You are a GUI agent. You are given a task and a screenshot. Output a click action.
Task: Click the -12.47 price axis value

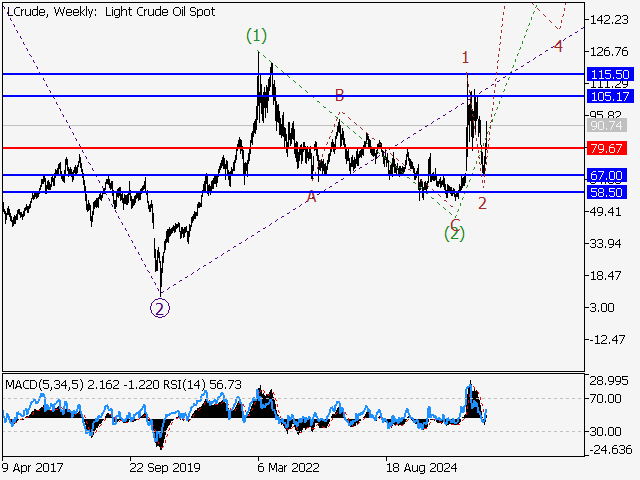click(608, 340)
